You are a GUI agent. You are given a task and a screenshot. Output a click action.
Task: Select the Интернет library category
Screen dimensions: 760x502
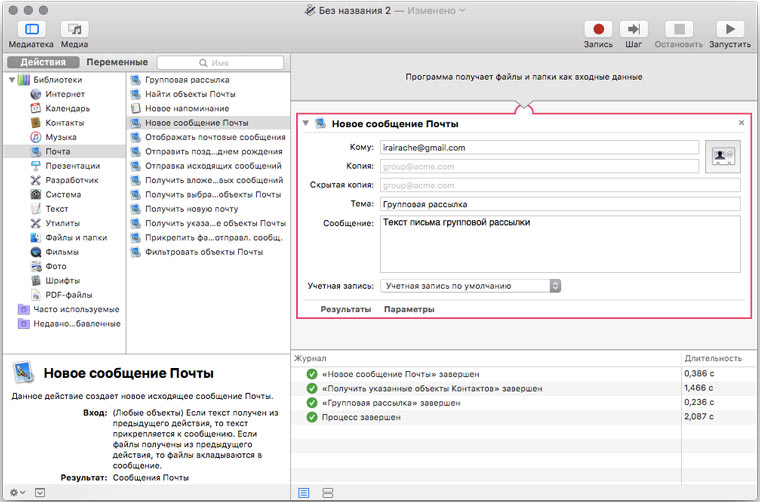(64, 94)
